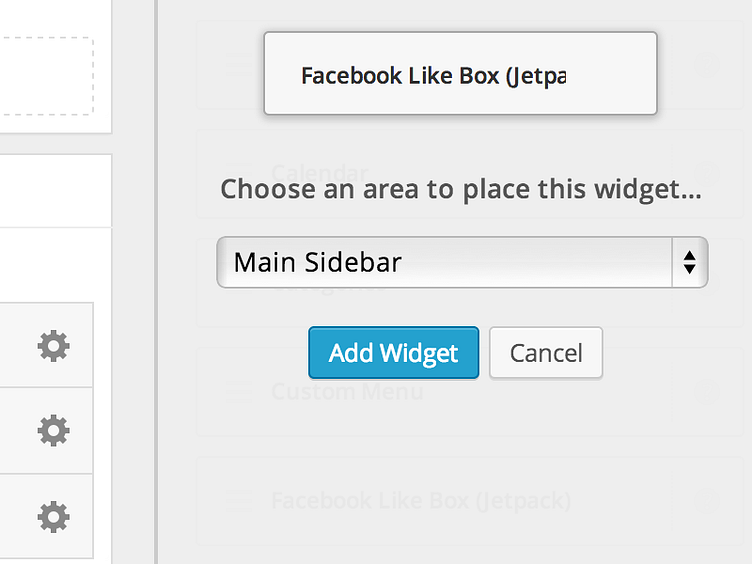The image size is (752, 564).
Task: Click the middle gear icon in left panel
Action: [x=53, y=430]
